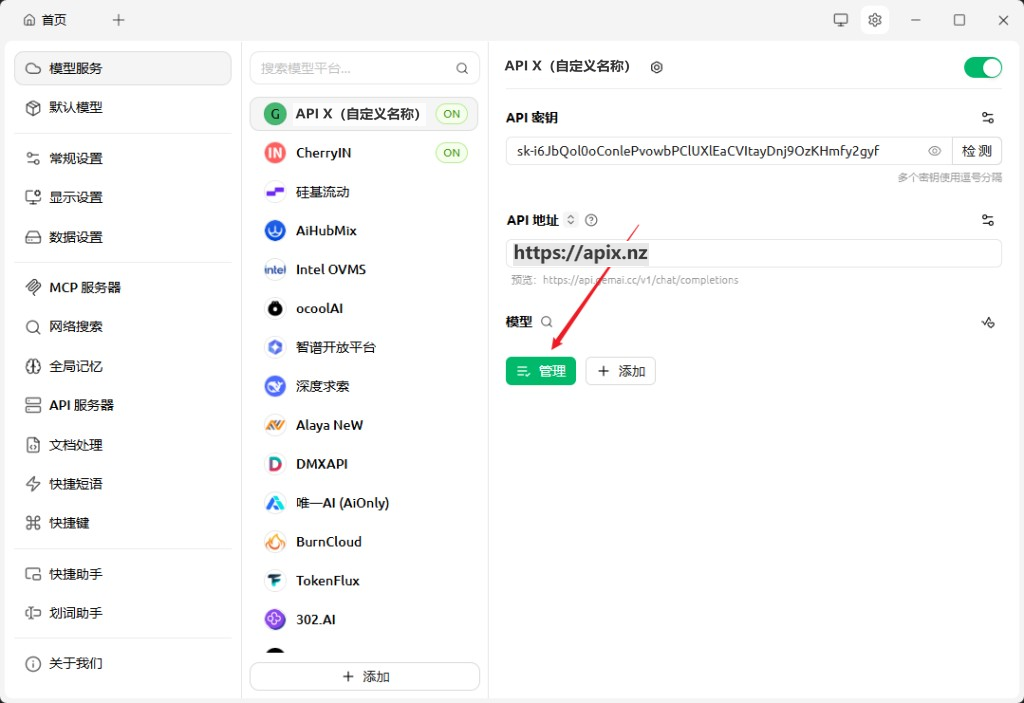
Task: Click the ocoolAI provider icon
Action: 275,308
